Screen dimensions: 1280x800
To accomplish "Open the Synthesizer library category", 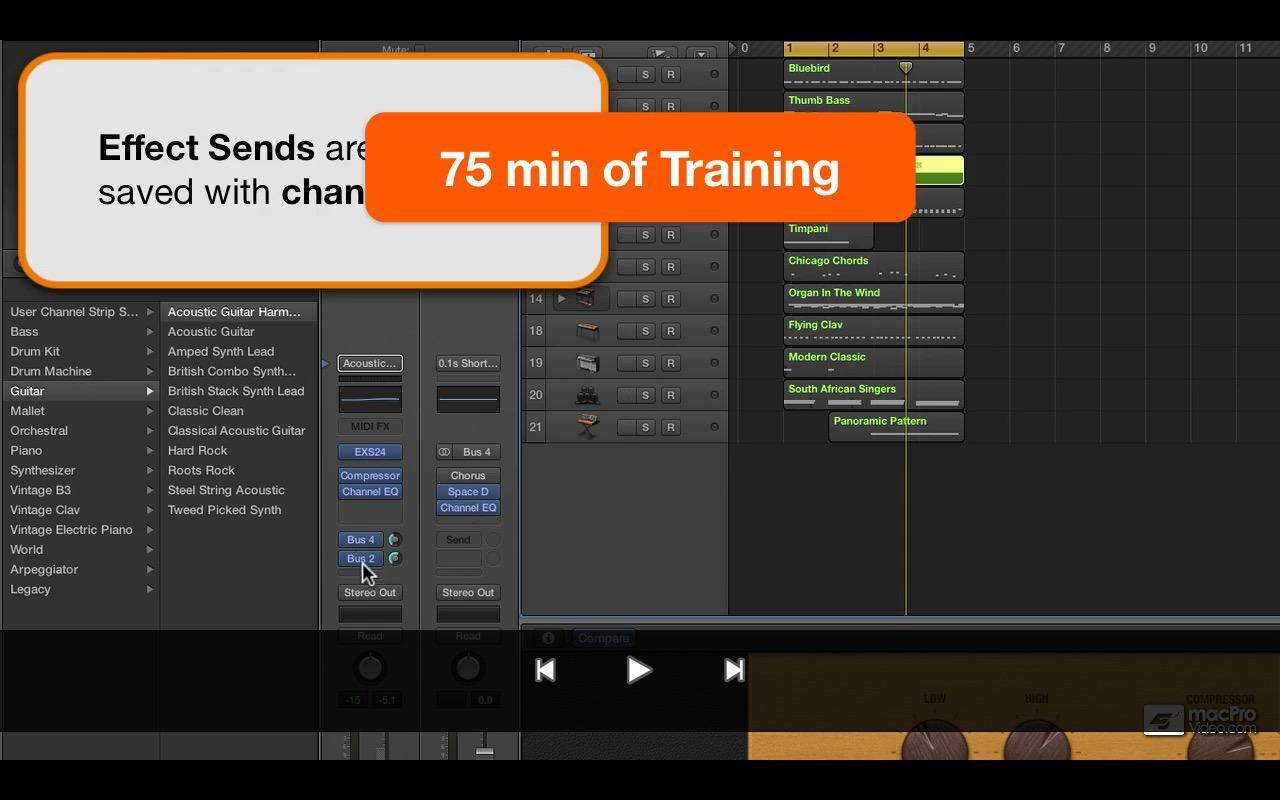I will (80, 470).
